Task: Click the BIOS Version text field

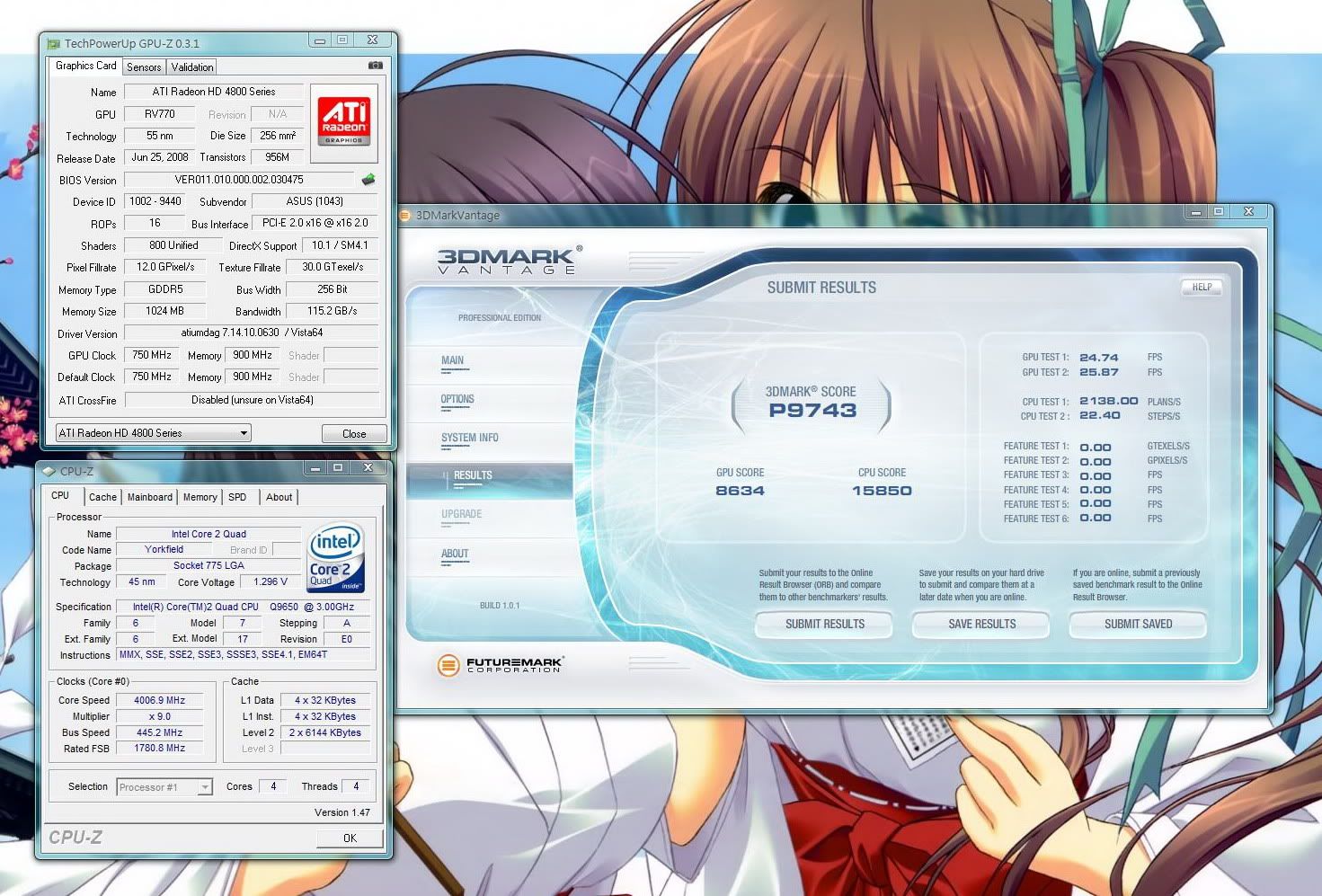Action: coord(239,180)
